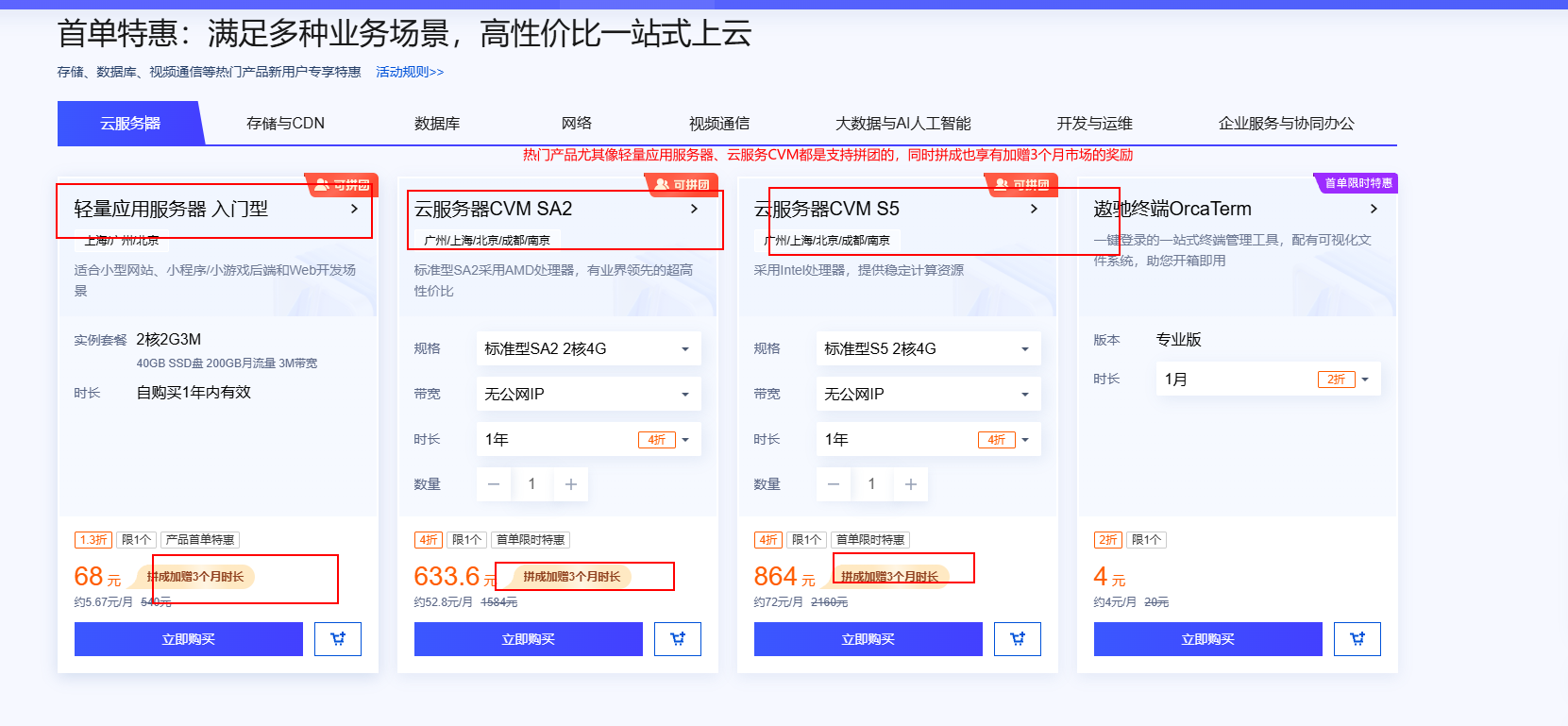Expand SA2 带宽 无公网IP dropdown
Image resolution: width=1568 pixels, height=726 pixels.
589,394
